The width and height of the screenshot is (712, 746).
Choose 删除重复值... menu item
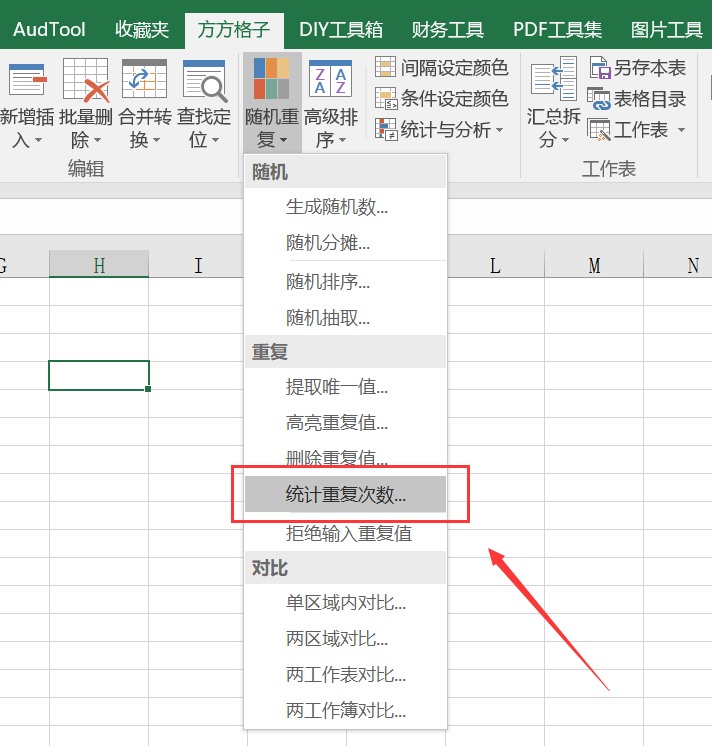click(346, 458)
